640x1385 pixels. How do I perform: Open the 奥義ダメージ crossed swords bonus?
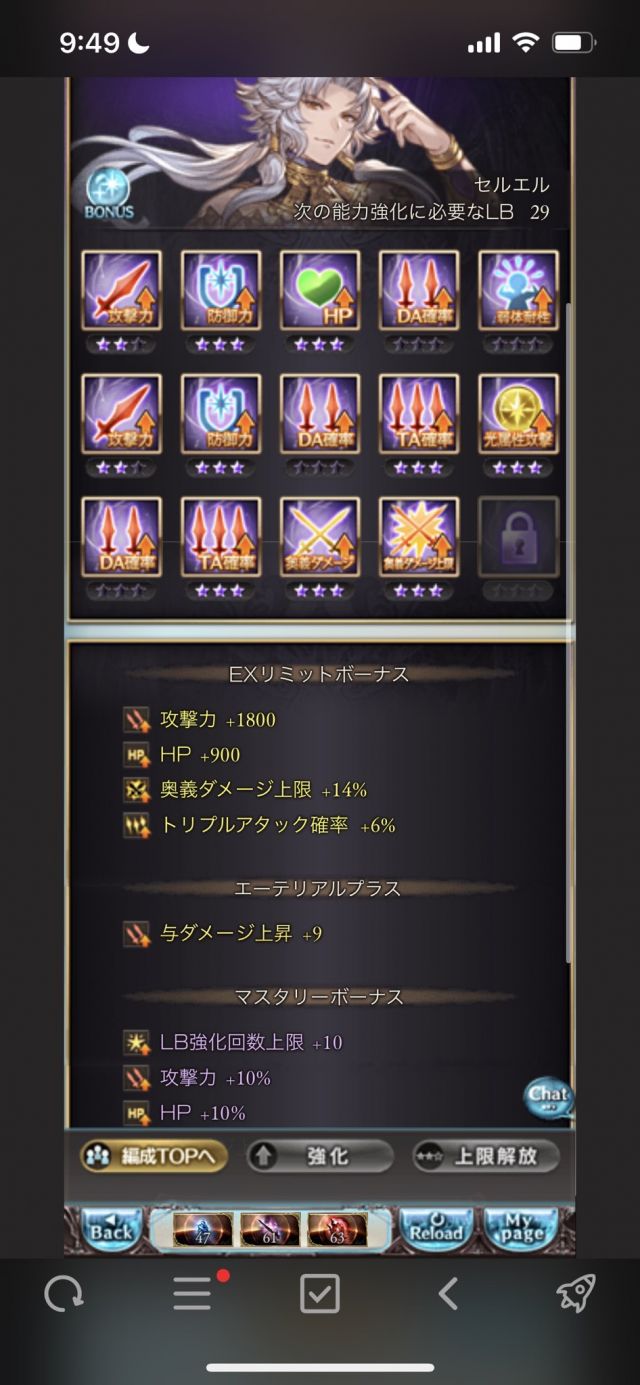point(320,537)
